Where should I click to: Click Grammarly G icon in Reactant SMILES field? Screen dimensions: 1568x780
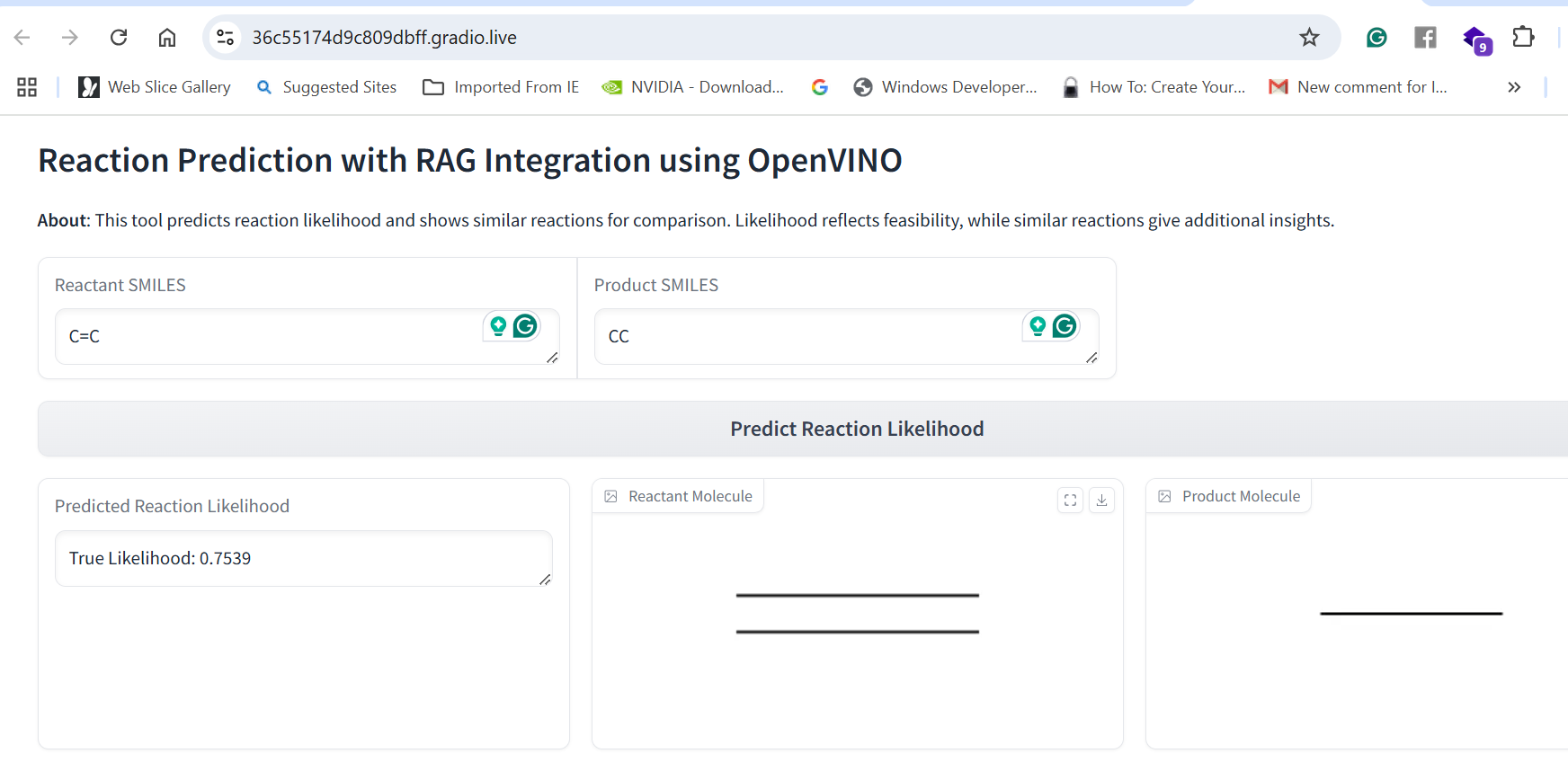tap(525, 325)
